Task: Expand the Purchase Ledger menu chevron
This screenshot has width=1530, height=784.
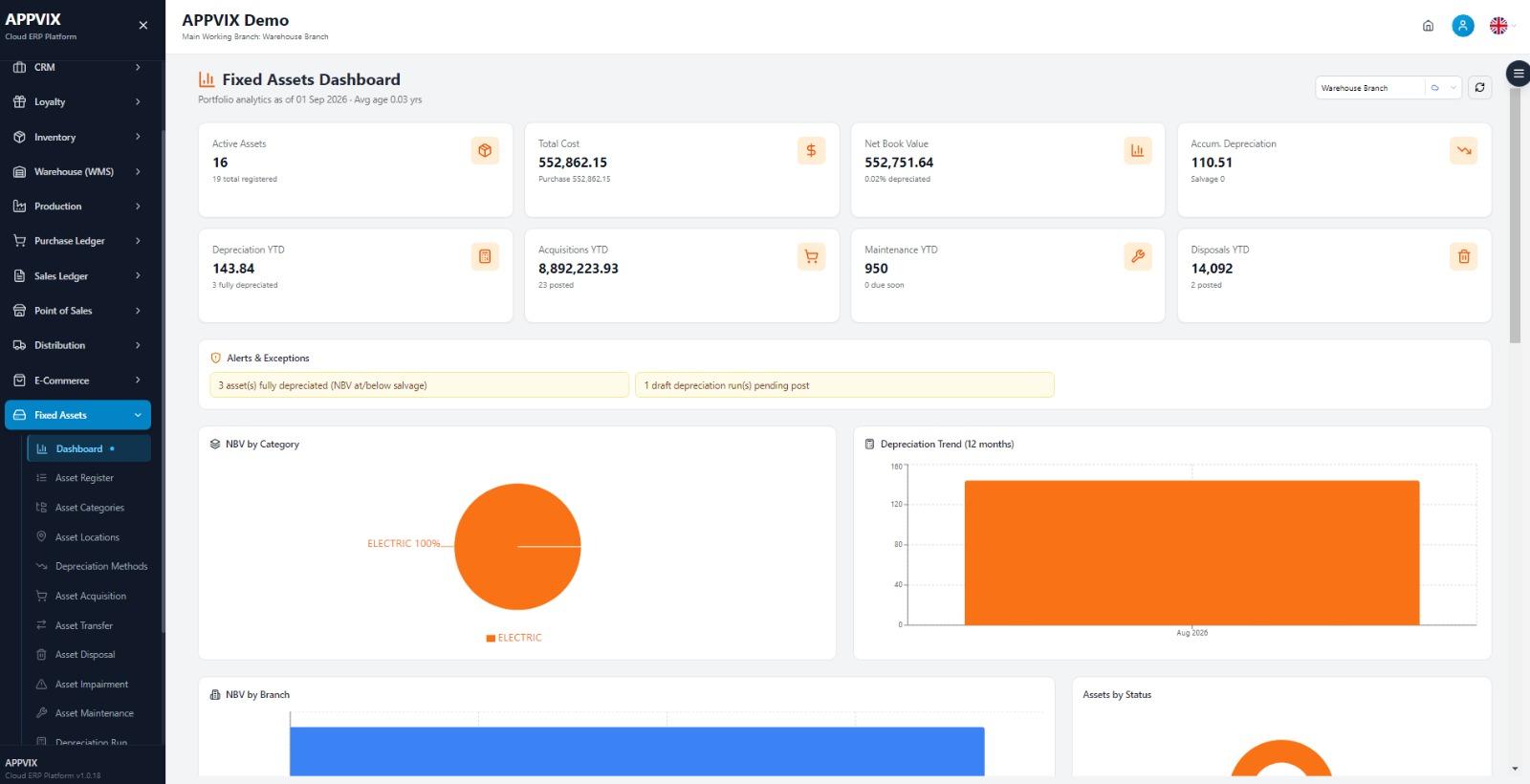Action: (138, 241)
